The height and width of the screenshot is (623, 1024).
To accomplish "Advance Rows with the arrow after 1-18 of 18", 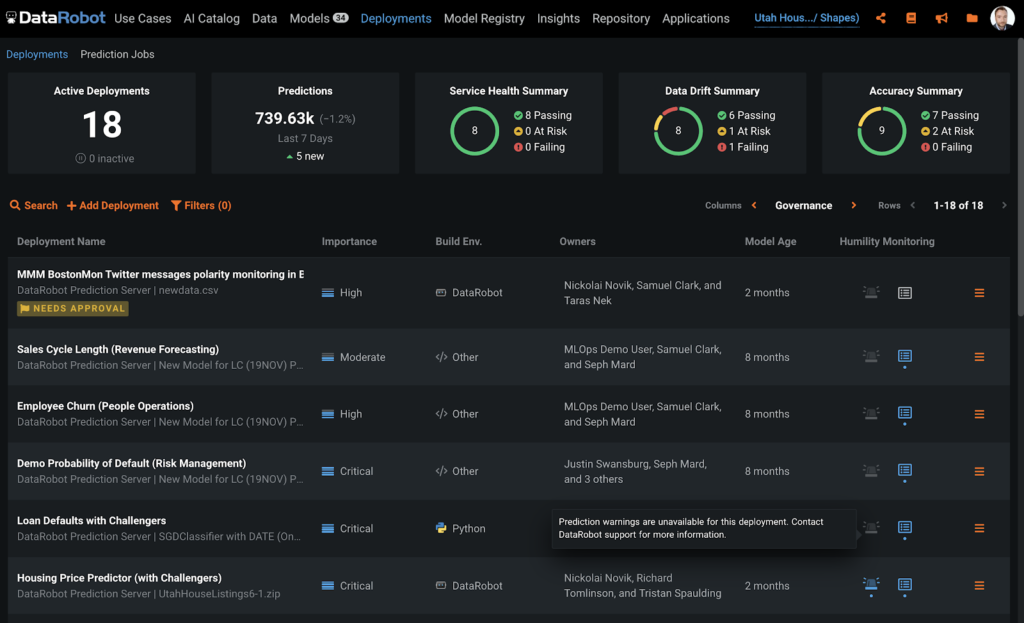I will tap(1005, 205).
